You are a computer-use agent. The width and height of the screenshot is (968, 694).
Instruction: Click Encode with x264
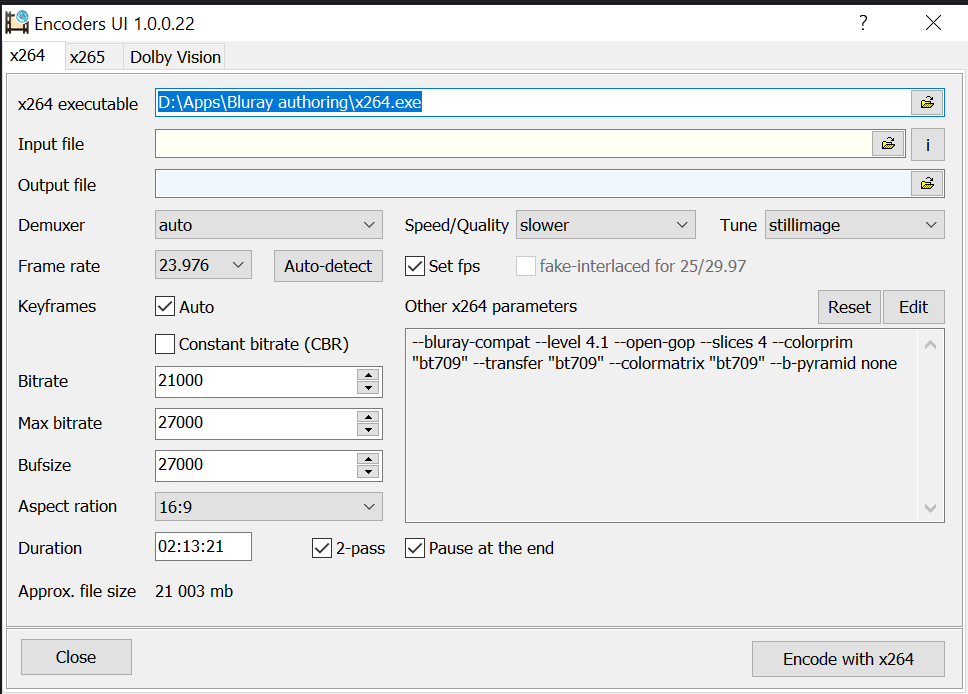tap(848, 659)
